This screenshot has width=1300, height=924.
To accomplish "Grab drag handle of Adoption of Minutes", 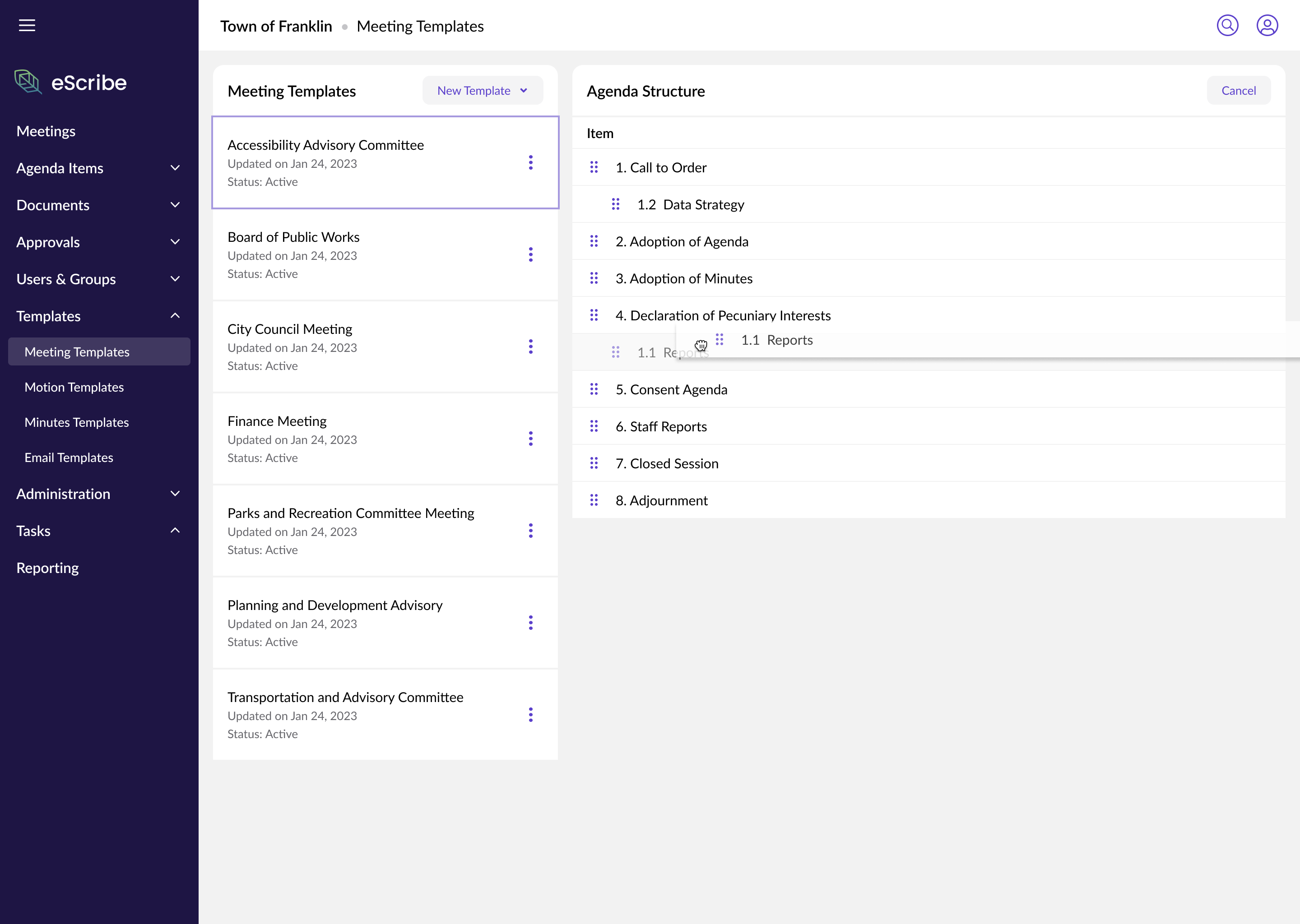I will click(x=594, y=278).
